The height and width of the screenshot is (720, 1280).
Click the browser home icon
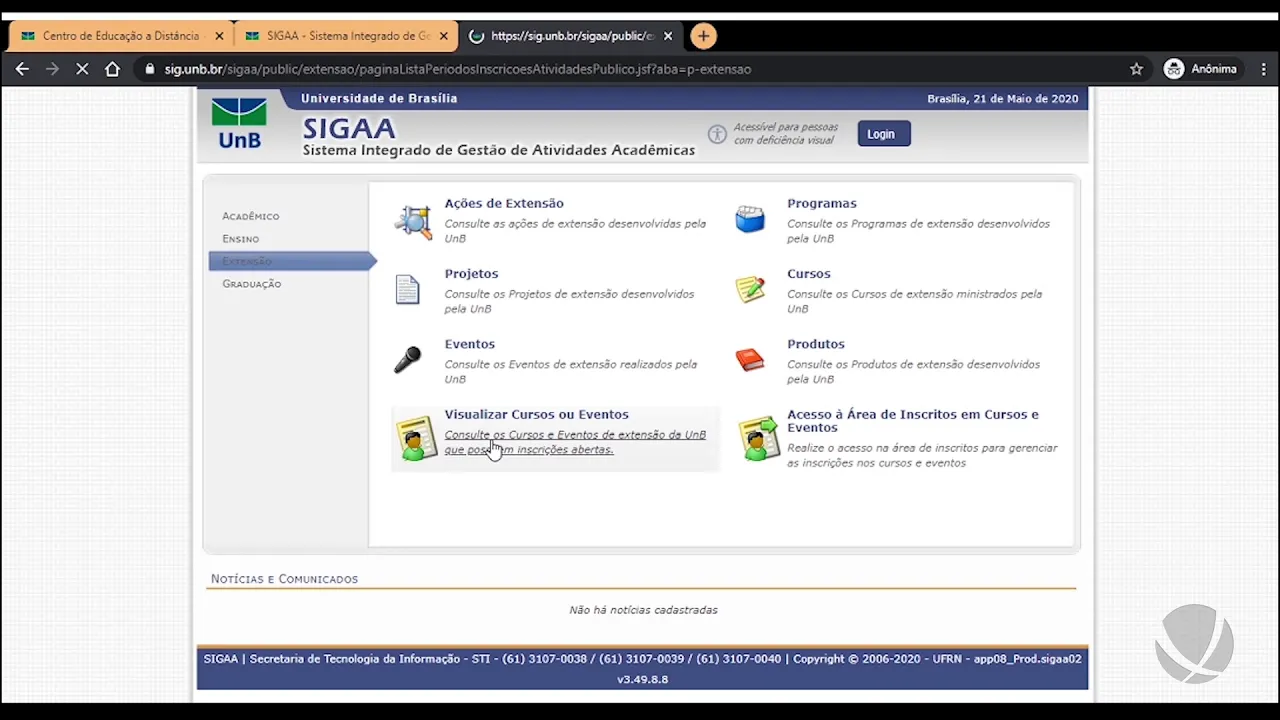point(112,69)
